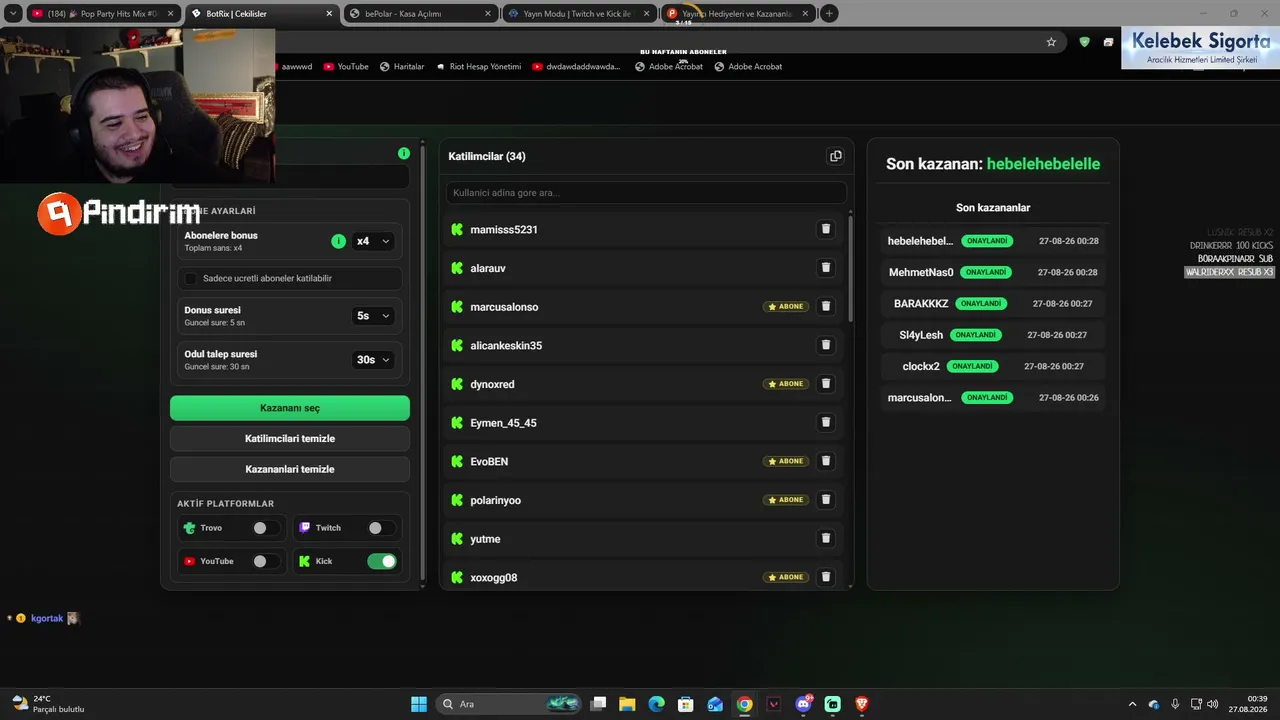Open Brave browser taskbar icon
The image size is (1280, 720).
point(862,704)
